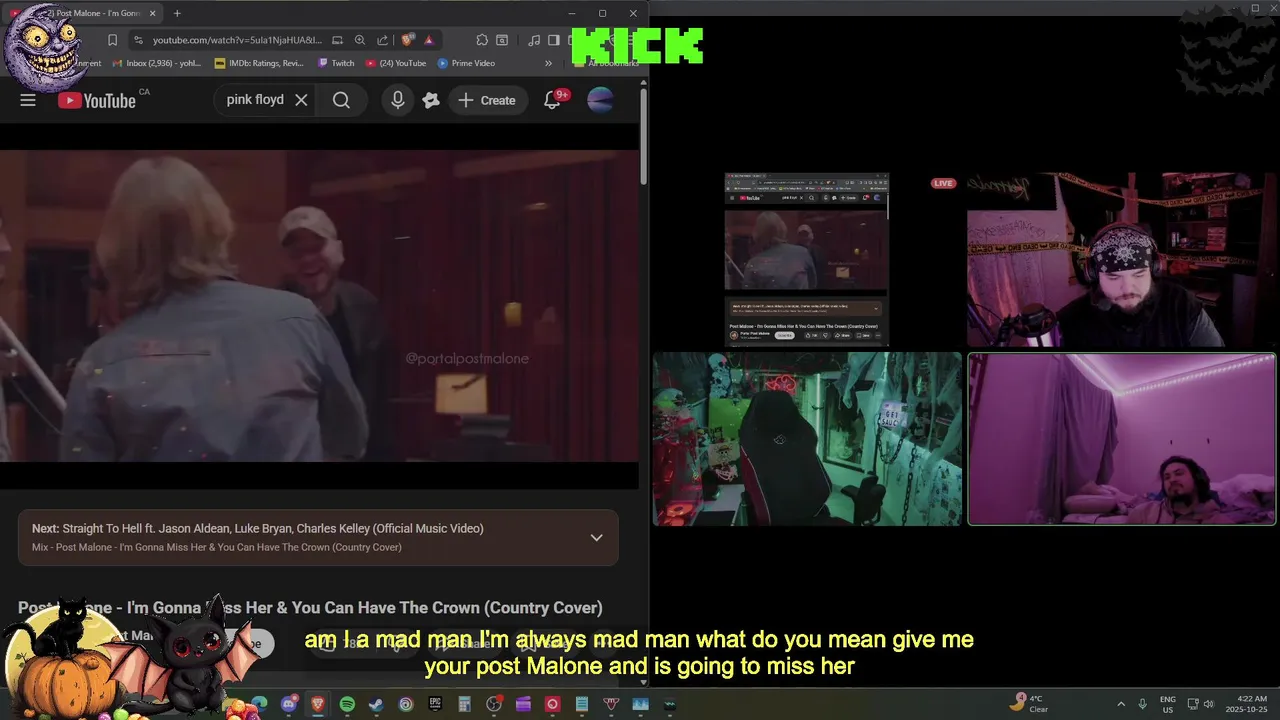
Task: Open Calculator from the taskbar
Action: [x=464, y=704]
